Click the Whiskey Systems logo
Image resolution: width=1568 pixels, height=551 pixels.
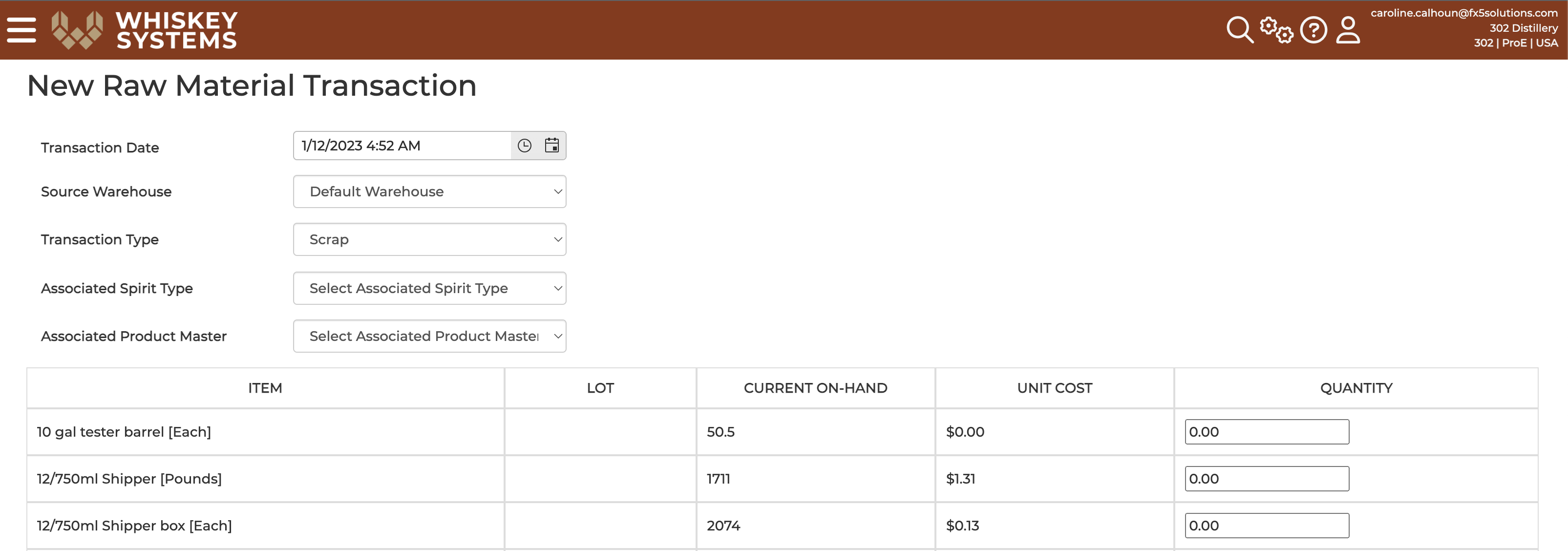coord(144,30)
